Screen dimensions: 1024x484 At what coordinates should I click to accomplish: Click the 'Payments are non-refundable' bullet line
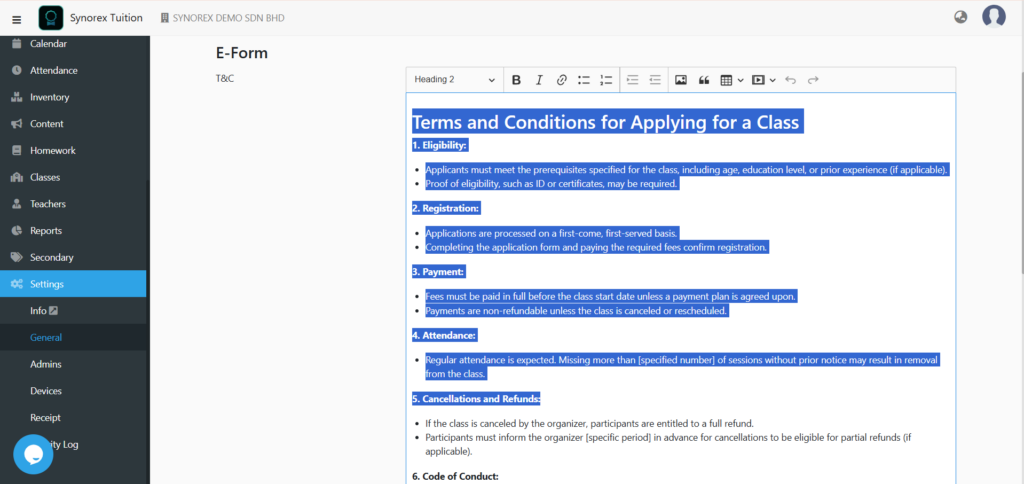[x=577, y=311]
